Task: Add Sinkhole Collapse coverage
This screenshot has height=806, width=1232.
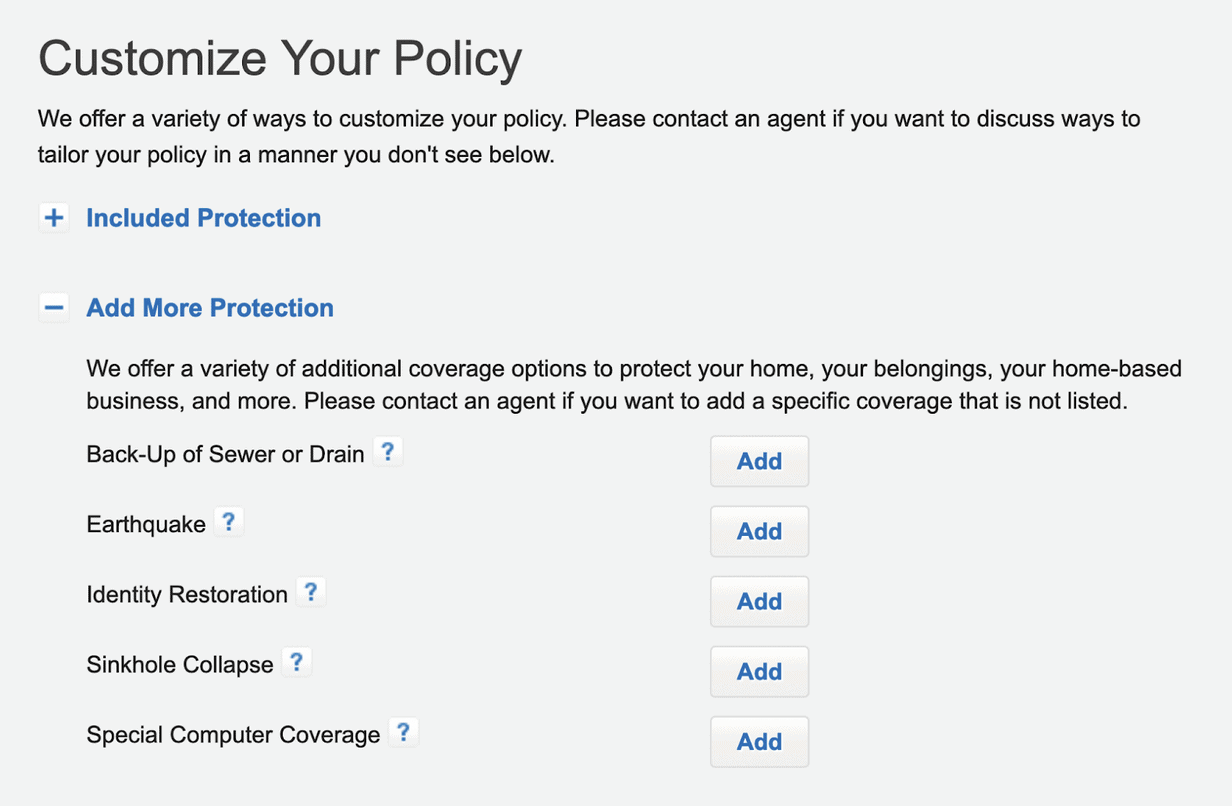Action: coord(759,671)
